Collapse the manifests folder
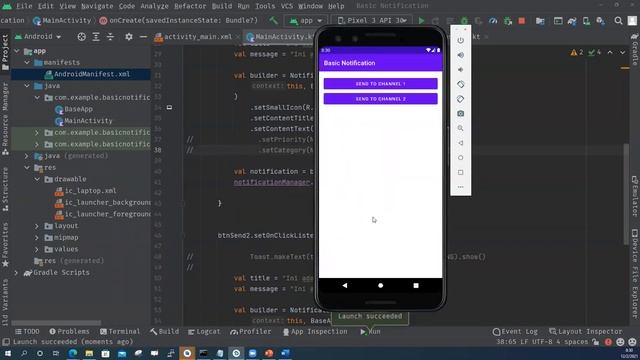The width and height of the screenshot is (640, 360). 27,62
